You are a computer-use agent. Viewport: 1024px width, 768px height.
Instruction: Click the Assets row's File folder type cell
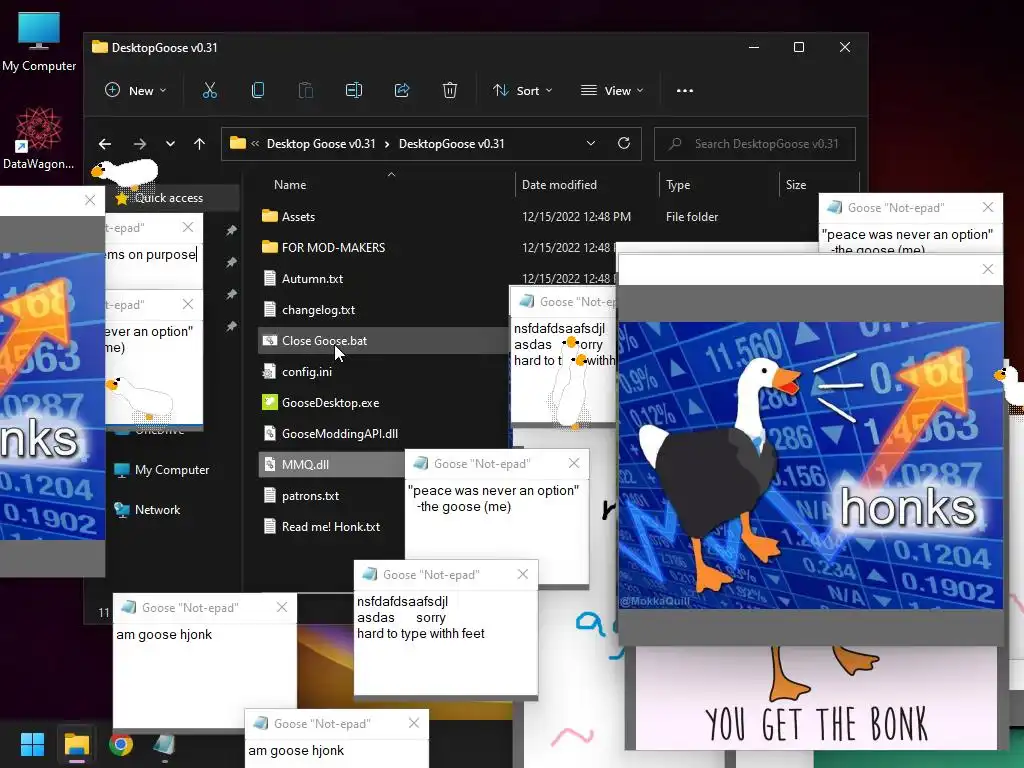[692, 217]
